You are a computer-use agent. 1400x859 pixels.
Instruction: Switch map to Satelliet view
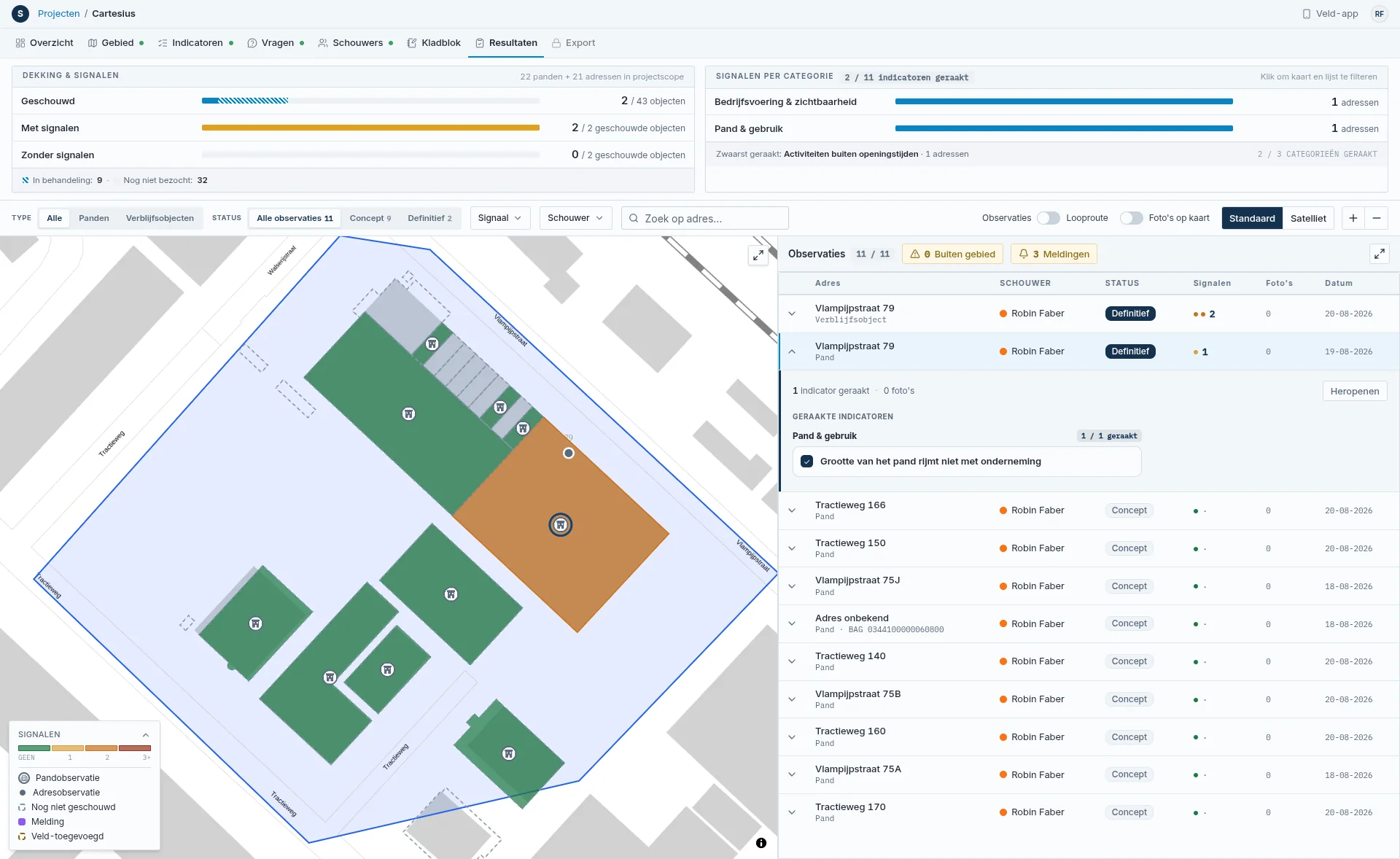[x=1308, y=218]
